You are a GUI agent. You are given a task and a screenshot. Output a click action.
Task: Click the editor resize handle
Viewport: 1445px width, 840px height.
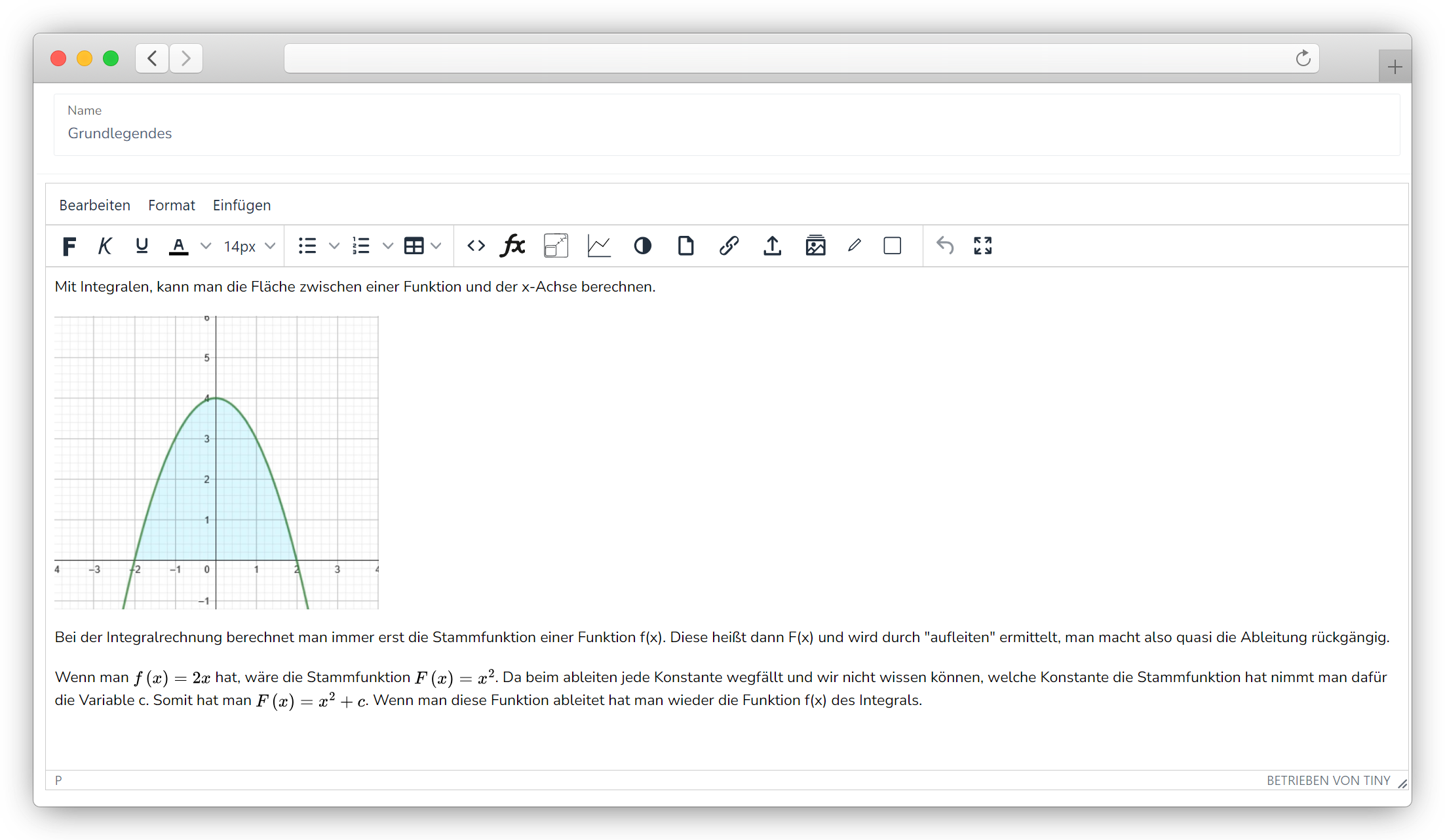click(x=1402, y=784)
